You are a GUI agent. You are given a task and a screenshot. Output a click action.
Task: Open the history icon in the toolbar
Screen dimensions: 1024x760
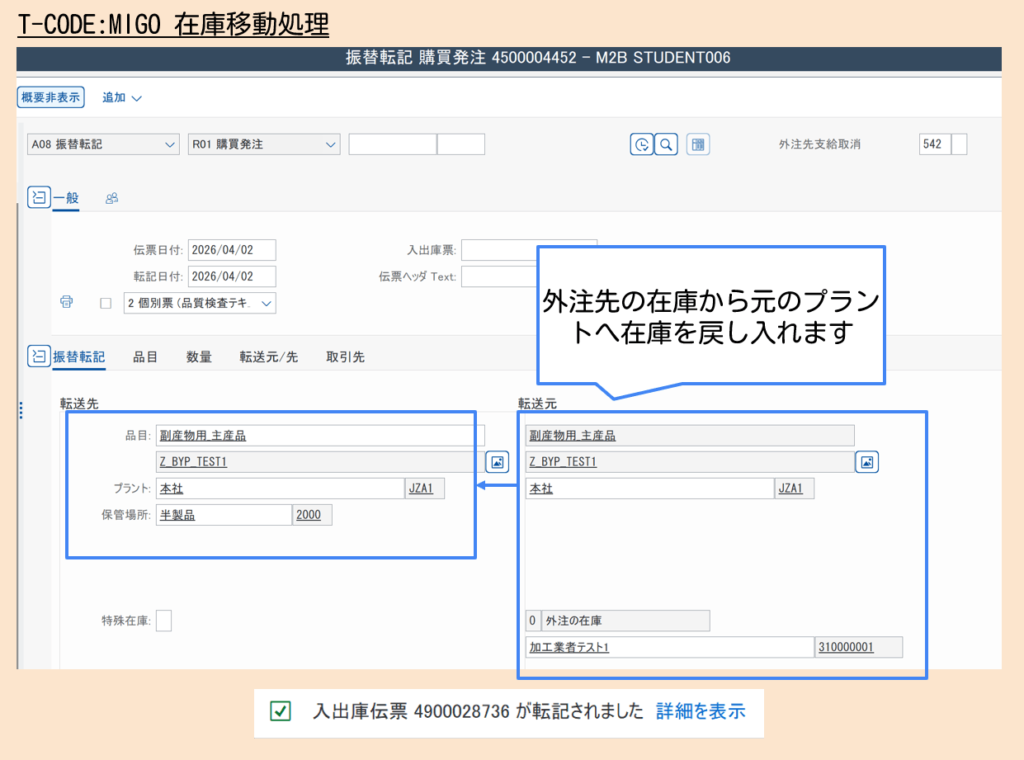pos(641,144)
